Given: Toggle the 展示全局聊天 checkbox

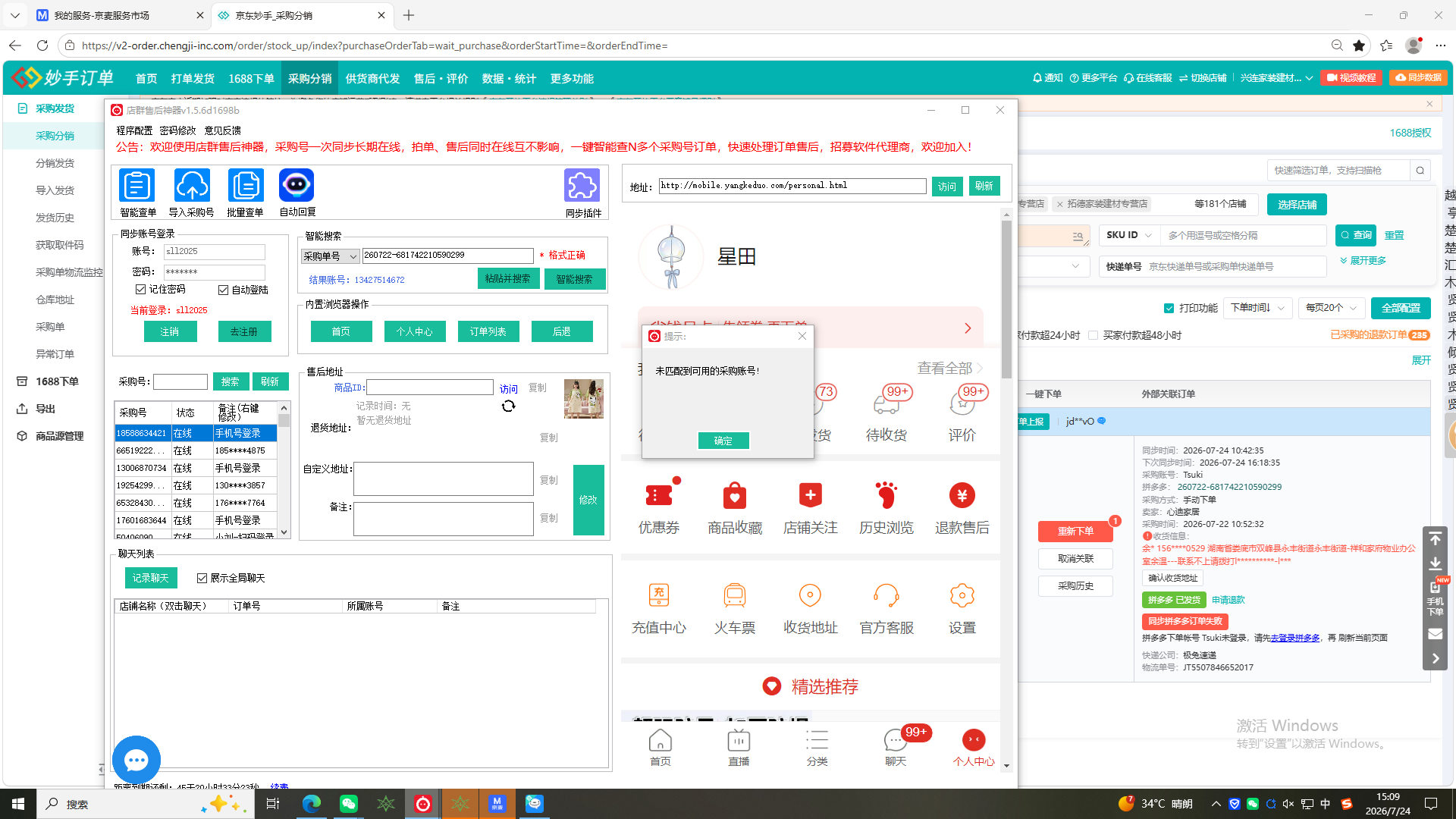Looking at the screenshot, I should click(x=202, y=578).
